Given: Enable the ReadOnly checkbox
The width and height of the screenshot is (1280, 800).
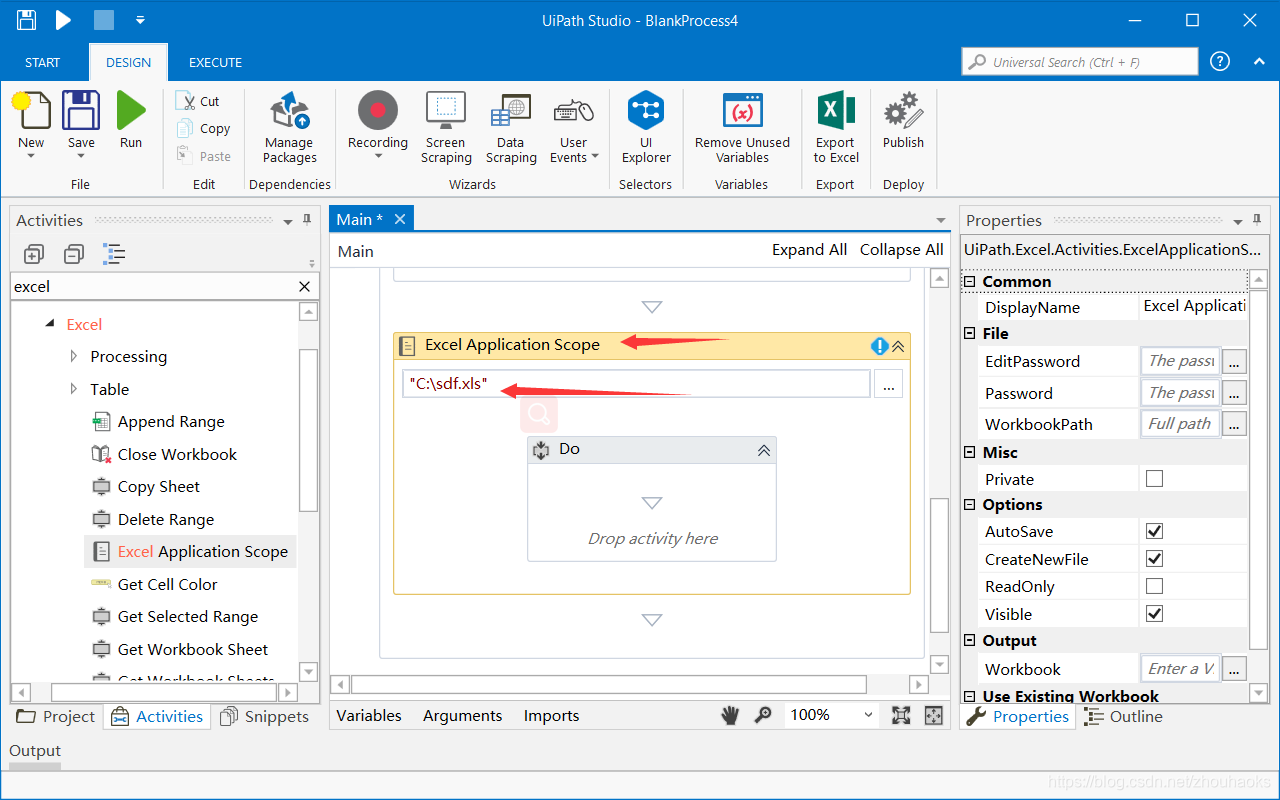Looking at the screenshot, I should pos(1155,586).
